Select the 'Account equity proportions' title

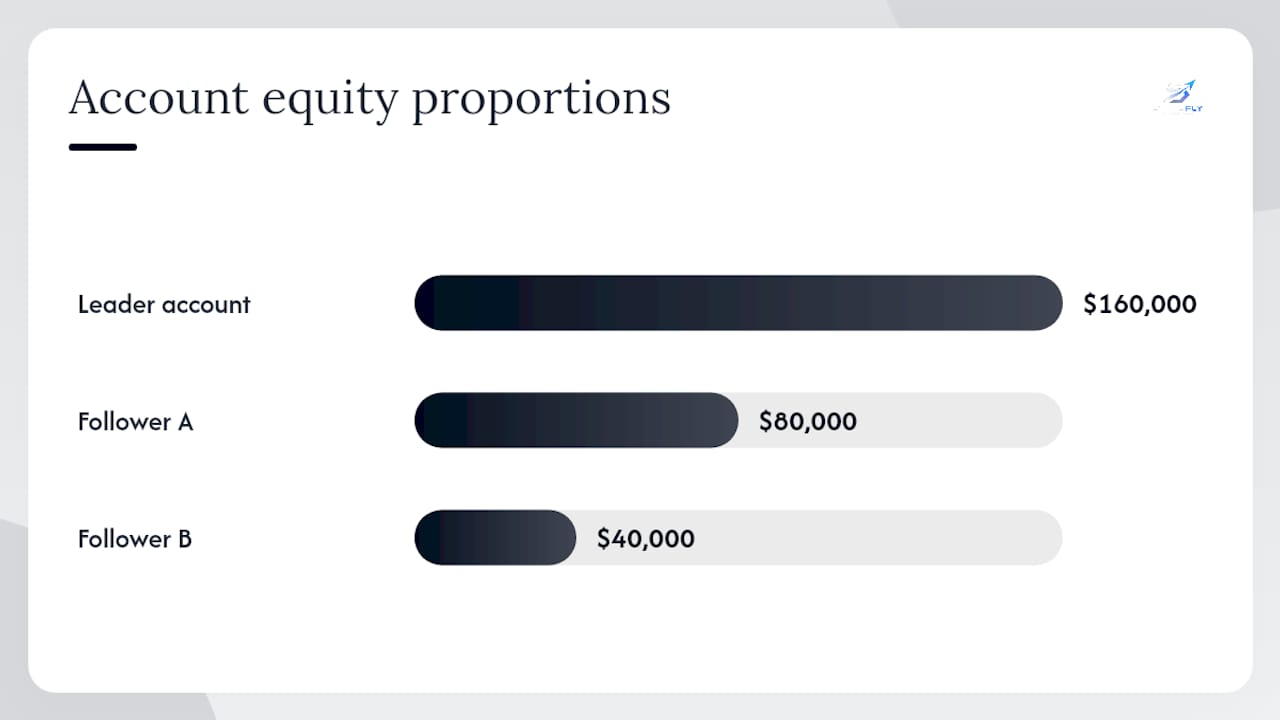(370, 98)
